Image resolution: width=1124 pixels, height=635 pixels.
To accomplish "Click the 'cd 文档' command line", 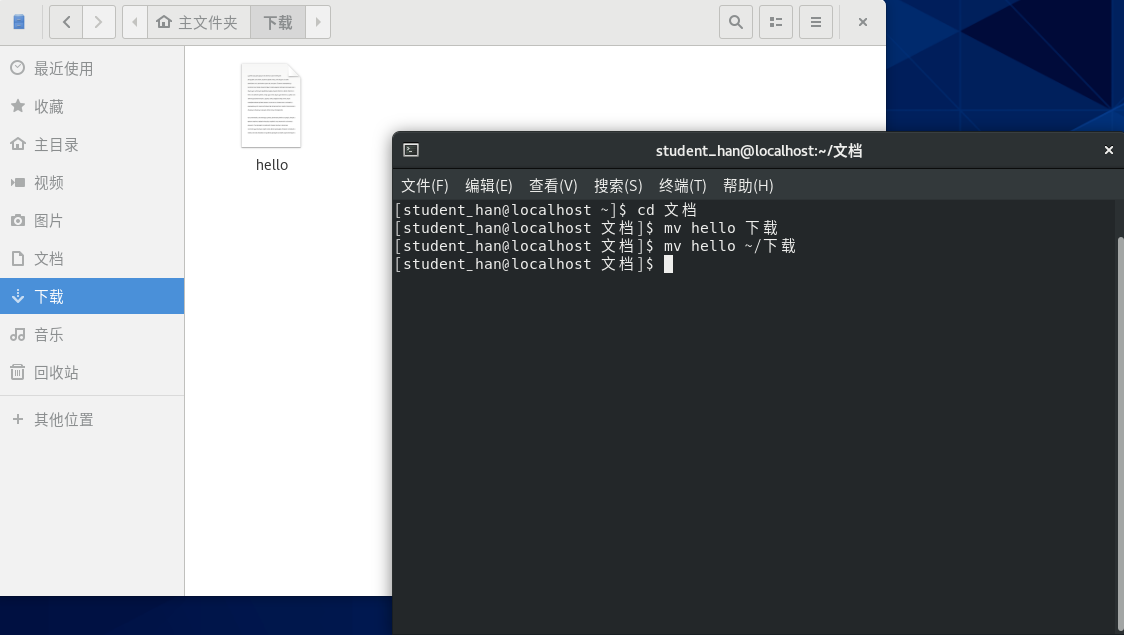I will 546,210.
